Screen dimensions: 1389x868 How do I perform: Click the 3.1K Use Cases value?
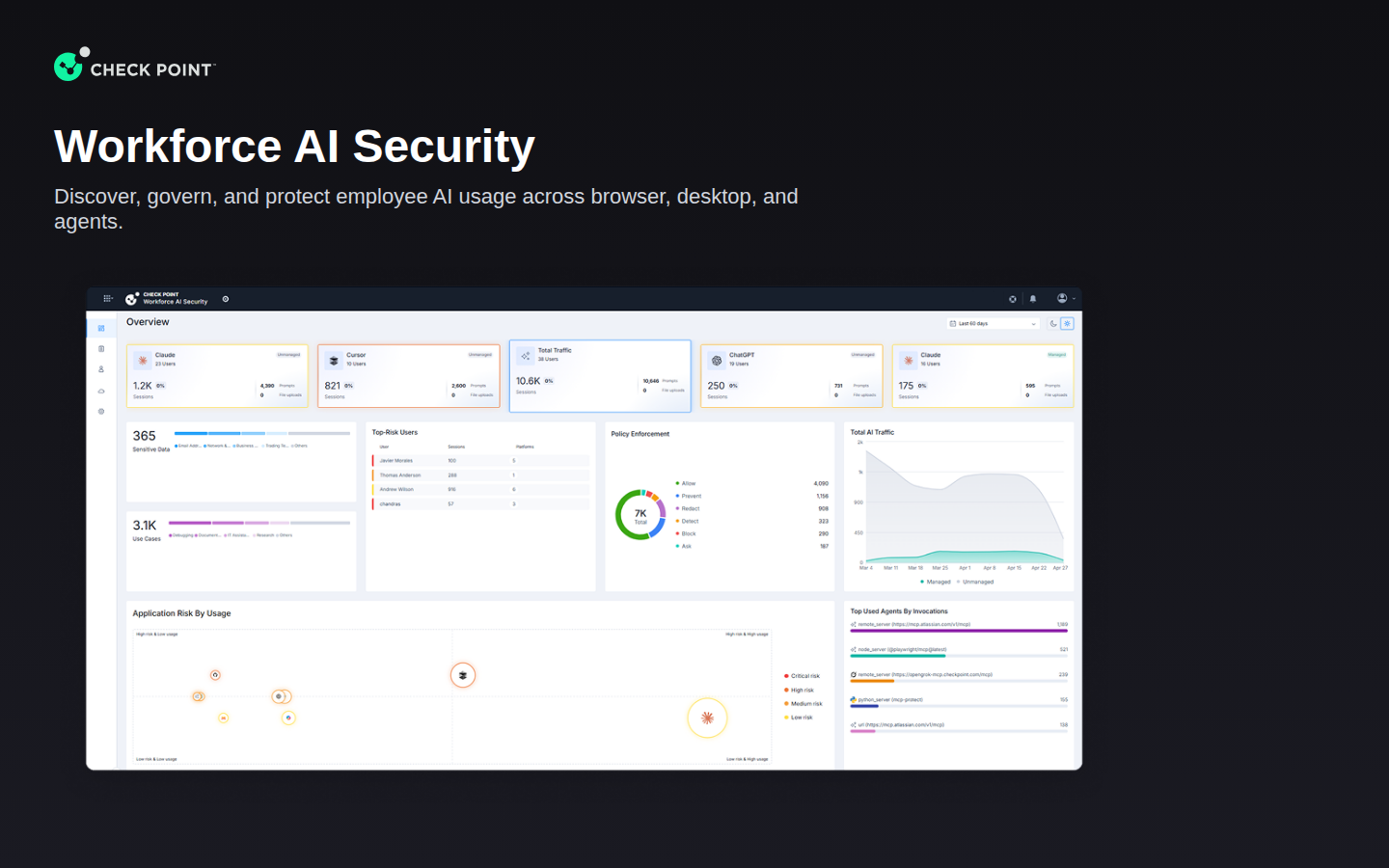(145, 526)
